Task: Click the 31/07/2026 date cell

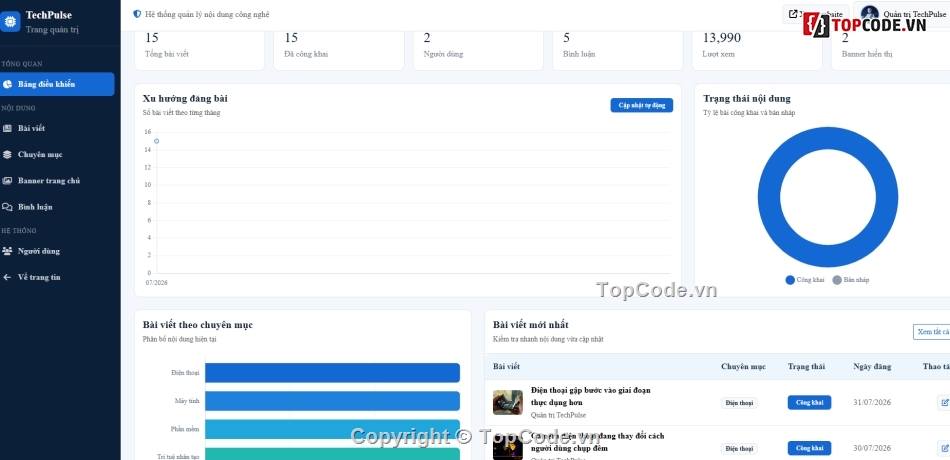Action: tap(872, 402)
